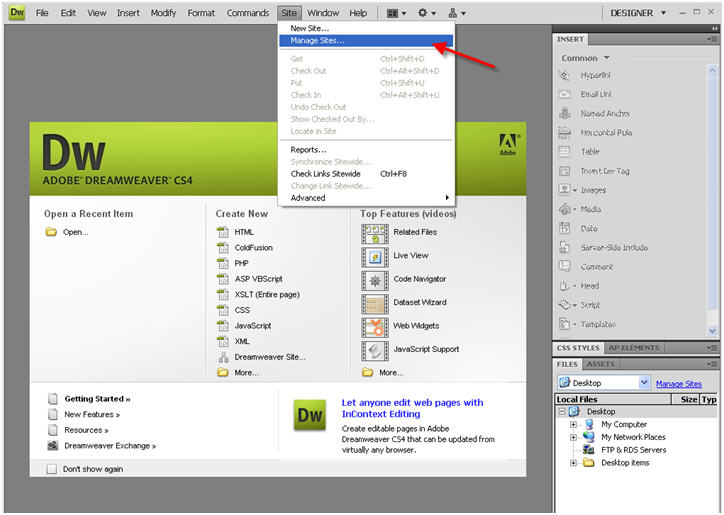This screenshot has height=515, width=724.
Task: Open the Site management icon in menu bar
Action: [x=457, y=13]
